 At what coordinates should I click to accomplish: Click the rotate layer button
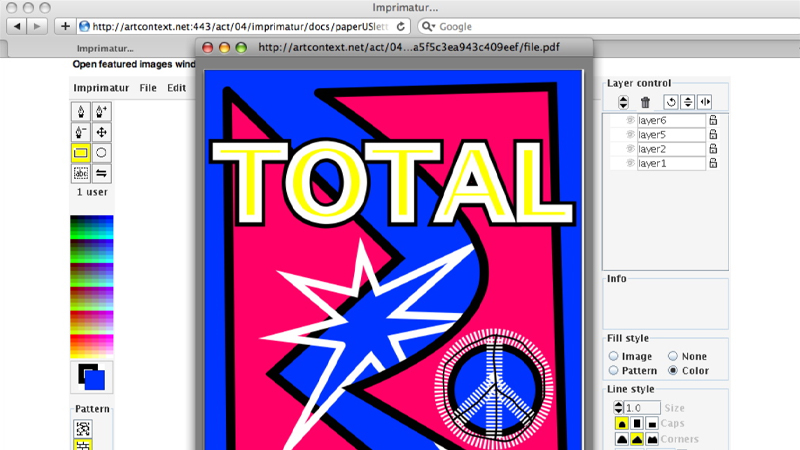[671, 102]
